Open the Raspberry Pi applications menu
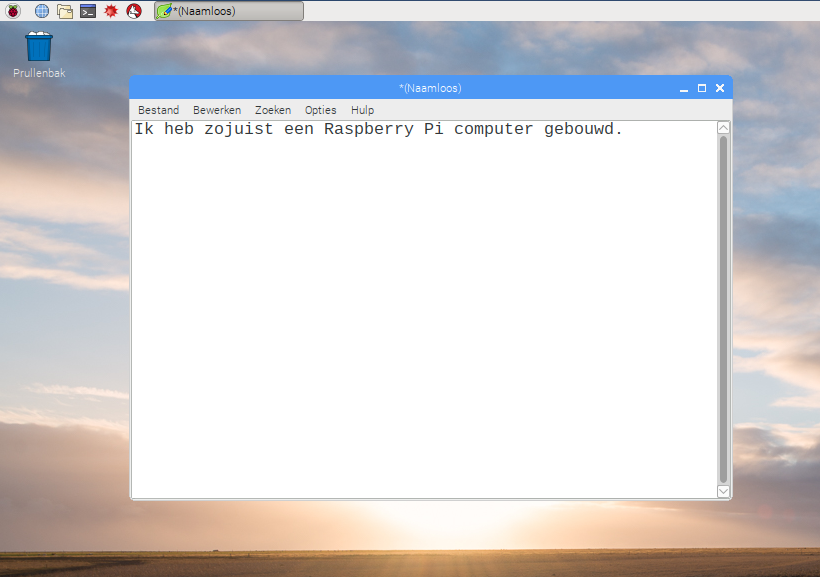Image resolution: width=820 pixels, height=577 pixels. pos(12,11)
